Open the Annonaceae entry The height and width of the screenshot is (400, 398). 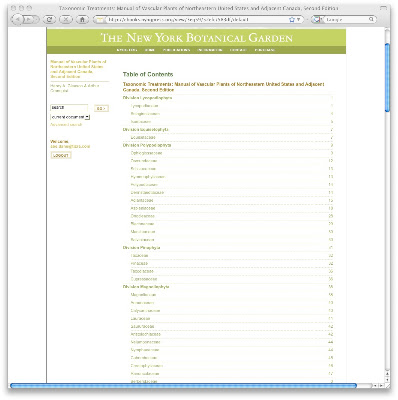(x=142, y=303)
